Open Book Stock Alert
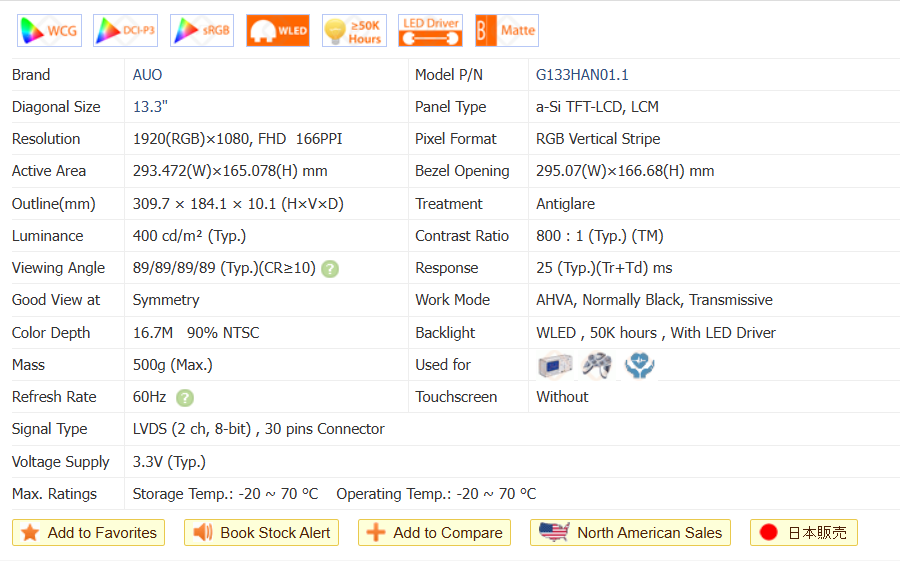The height and width of the screenshot is (573, 900). click(261, 533)
